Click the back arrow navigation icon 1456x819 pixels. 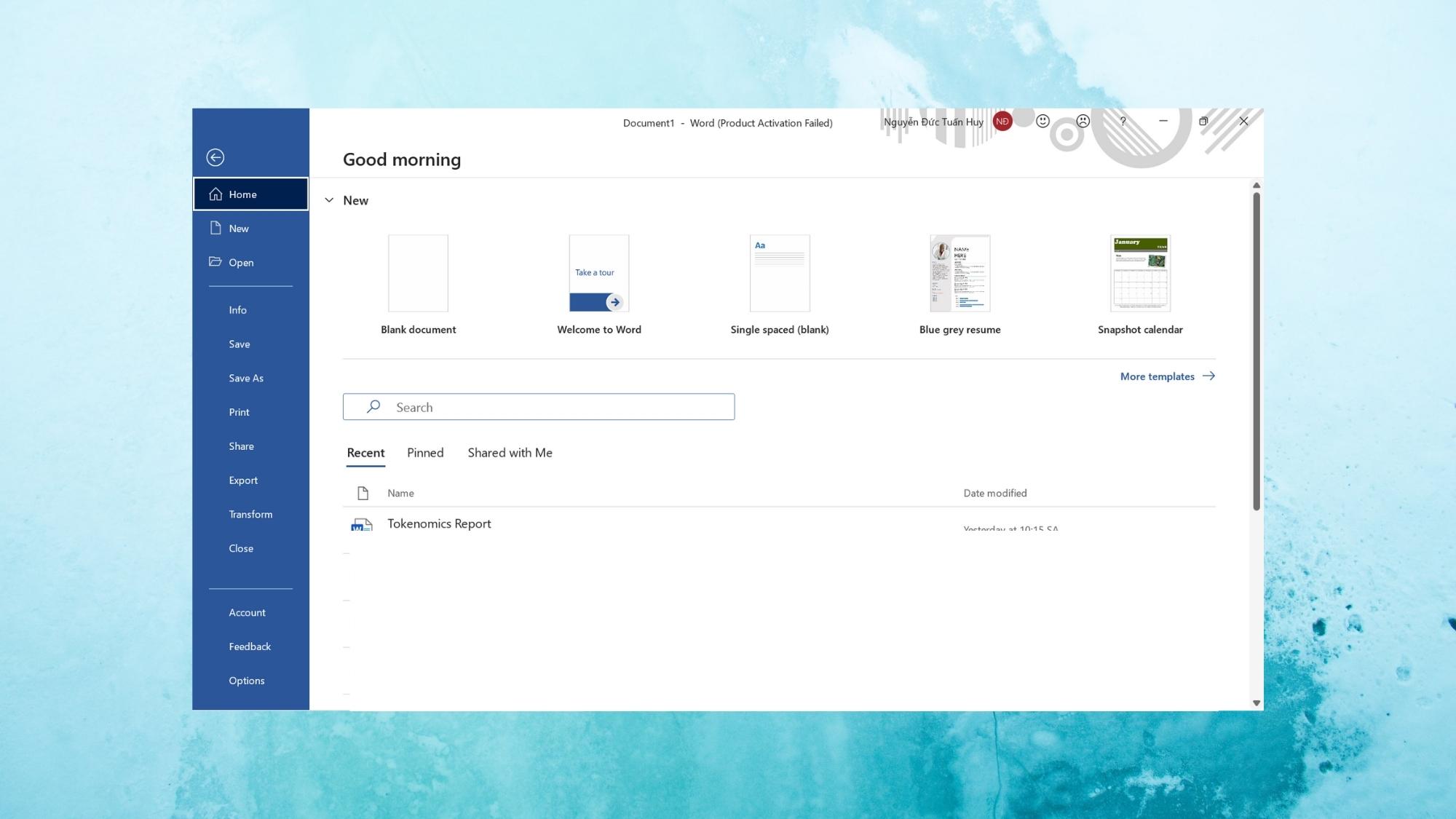215,157
